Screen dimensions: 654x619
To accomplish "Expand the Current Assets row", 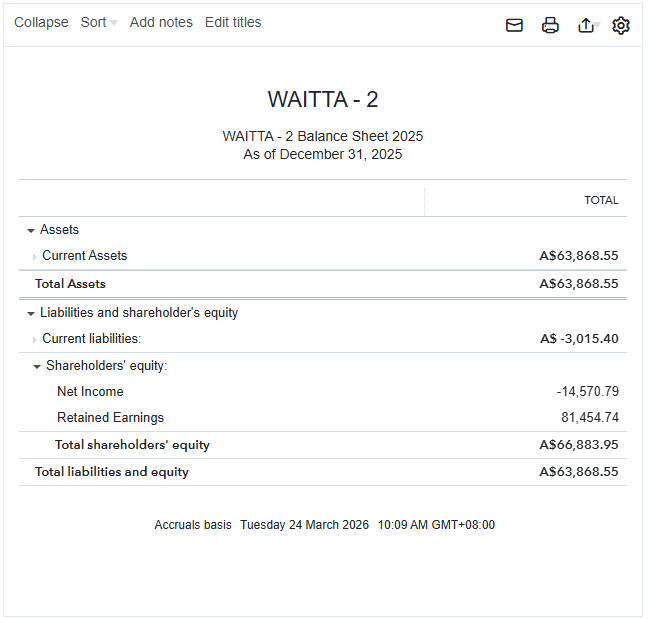I will click(35, 256).
